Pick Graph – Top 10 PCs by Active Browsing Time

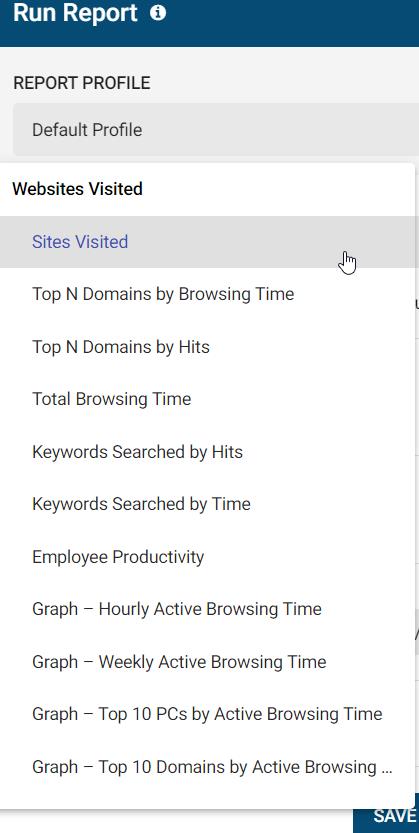(x=207, y=714)
